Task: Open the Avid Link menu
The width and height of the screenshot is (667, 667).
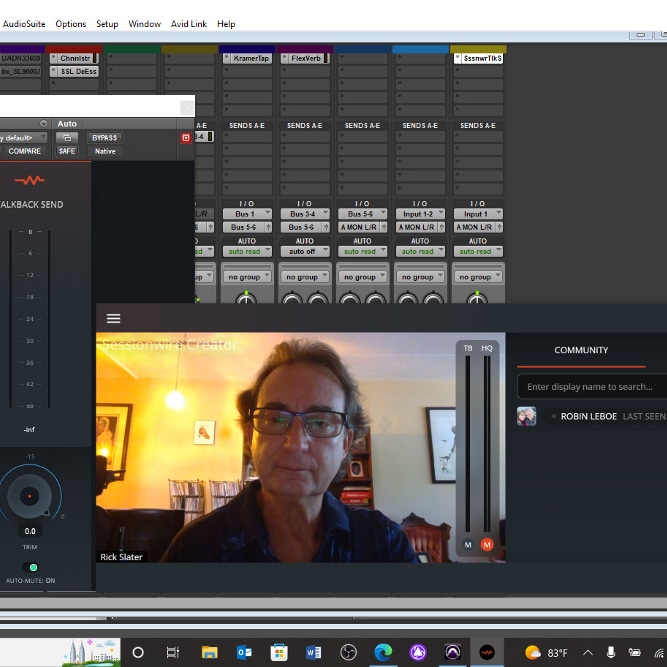Action: pos(189,24)
